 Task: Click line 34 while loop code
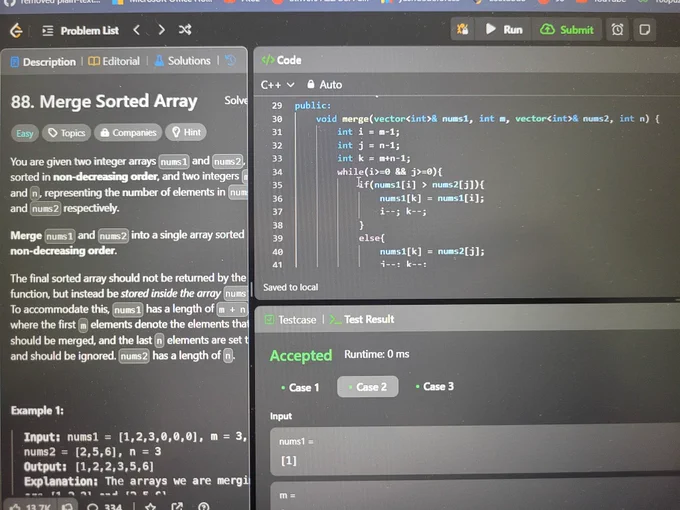pos(389,172)
